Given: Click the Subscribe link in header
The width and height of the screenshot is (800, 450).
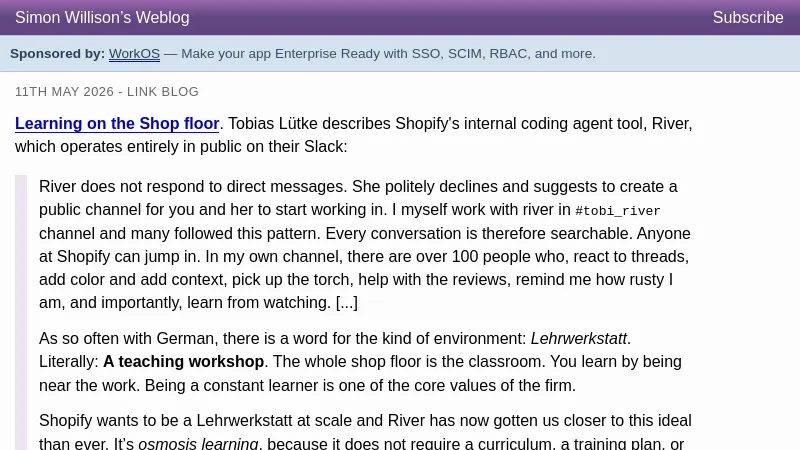Looking at the screenshot, I should coord(747,17).
